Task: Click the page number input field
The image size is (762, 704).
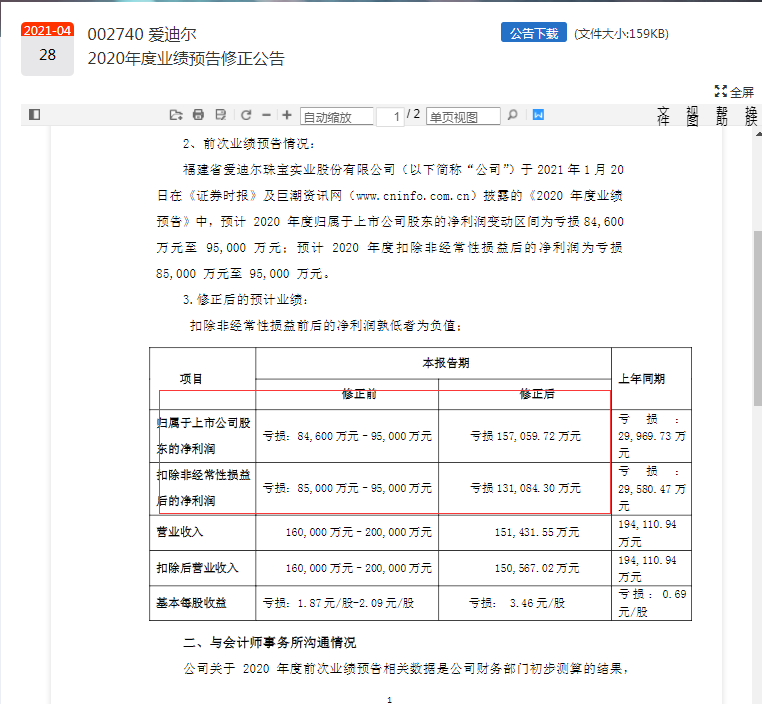Action: pos(390,117)
